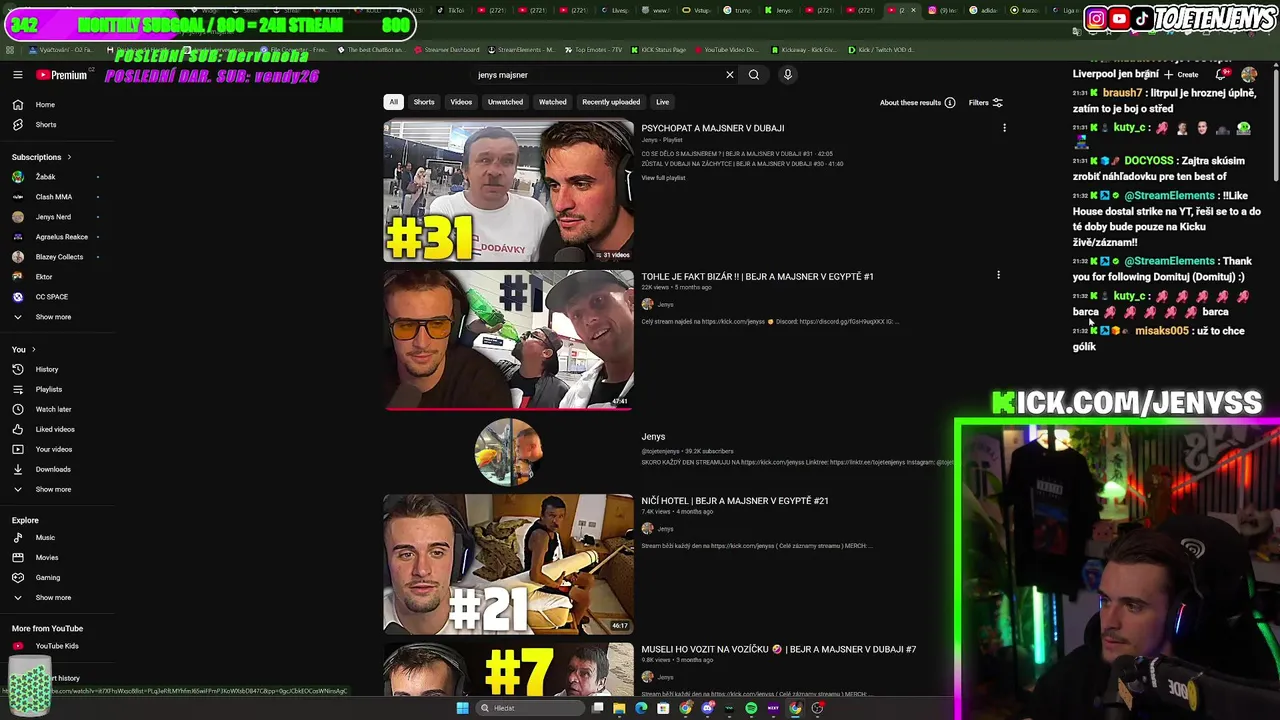Open MUSELI HO VOZIT NA VOZÍČKU title
The image size is (1280, 720).
click(778, 650)
